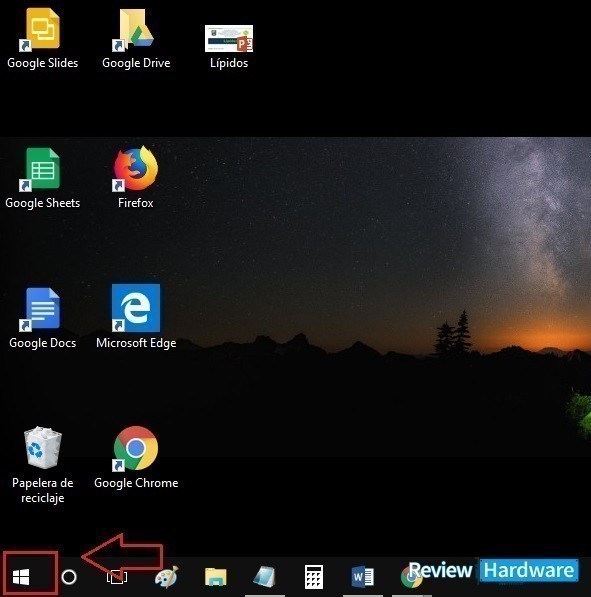Screen dimensions: 591x597
Task: Open the Windows Start menu
Action: pyautogui.click(x=21, y=577)
